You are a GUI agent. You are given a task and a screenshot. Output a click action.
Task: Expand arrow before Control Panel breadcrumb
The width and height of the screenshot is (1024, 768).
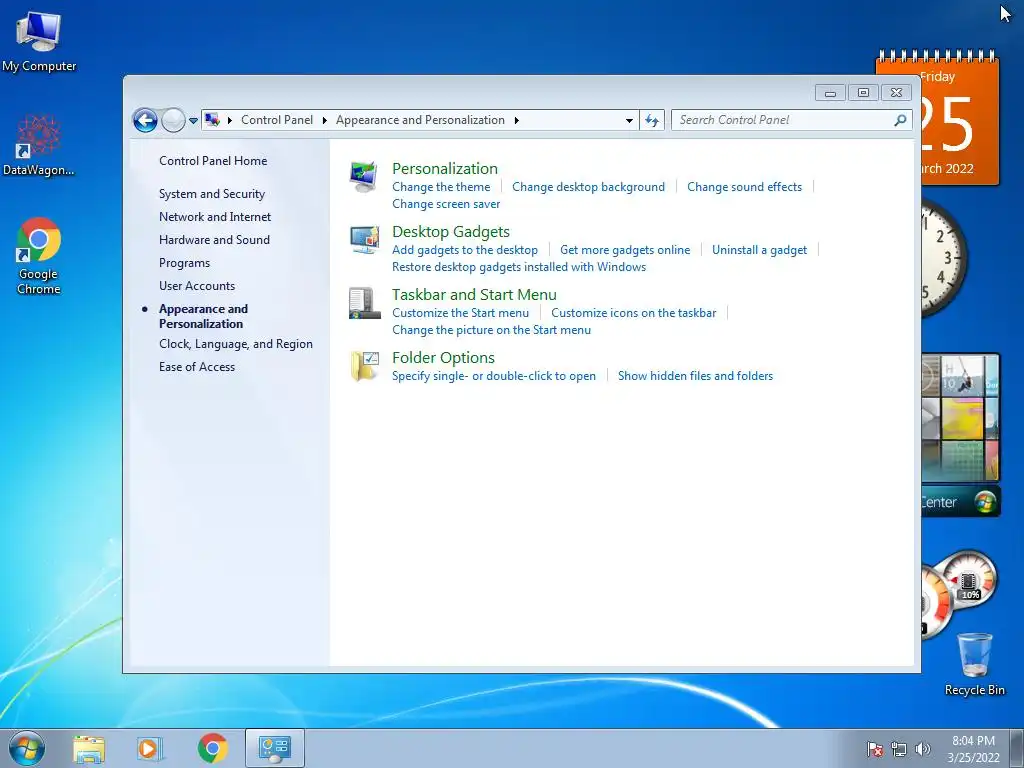pyautogui.click(x=230, y=120)
